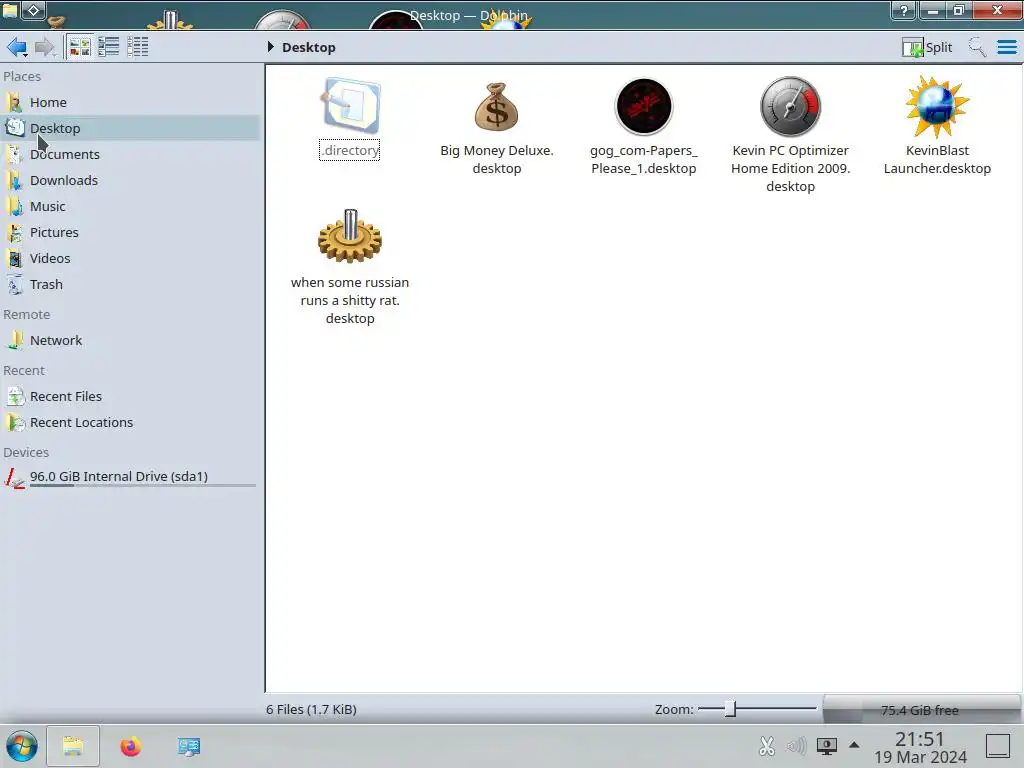Select the 96.0 GiB Internal Drive
Screen dimensions: 1024x768
[131, 477]
